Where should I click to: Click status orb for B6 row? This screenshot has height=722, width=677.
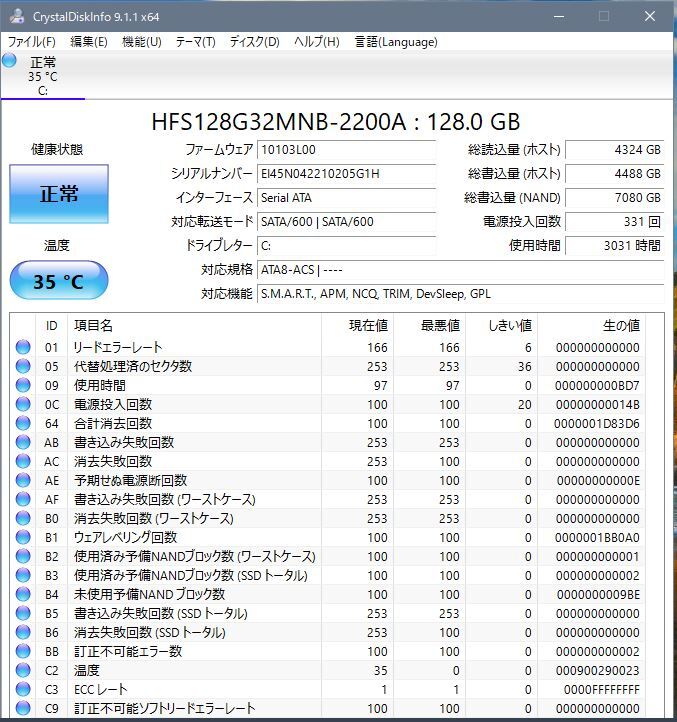[23, 632]
